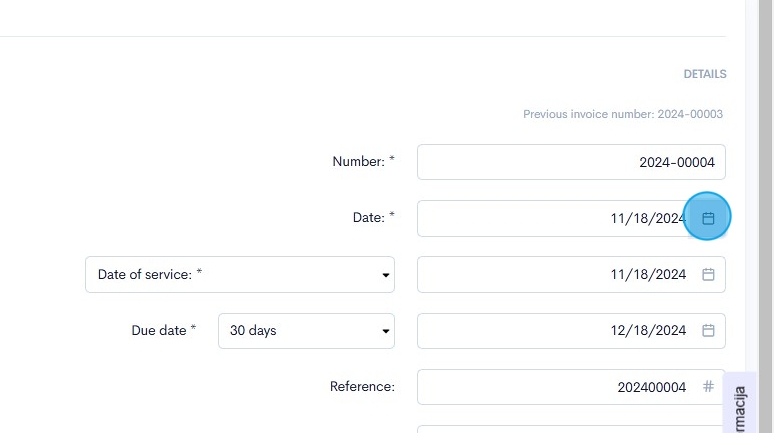Expand the Date of service dropdown
The width and height of the screenshot is (774, 433).
240,274
